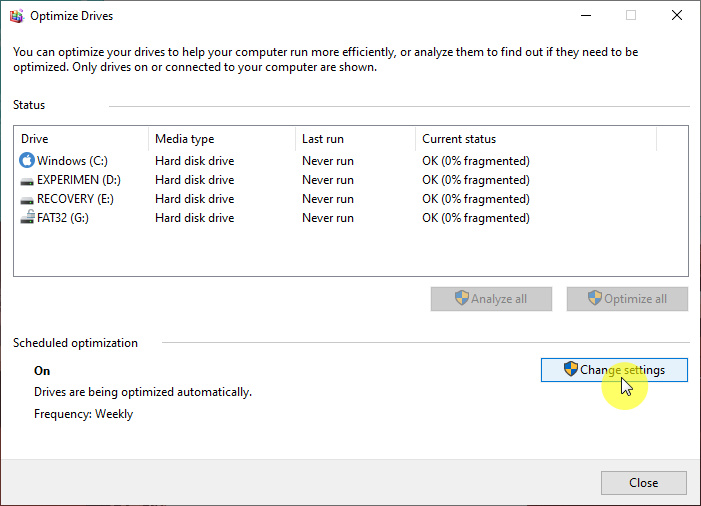Sort list by Media type column header
This screenshot has height=506, width=701.
click(x=222, y=139)
